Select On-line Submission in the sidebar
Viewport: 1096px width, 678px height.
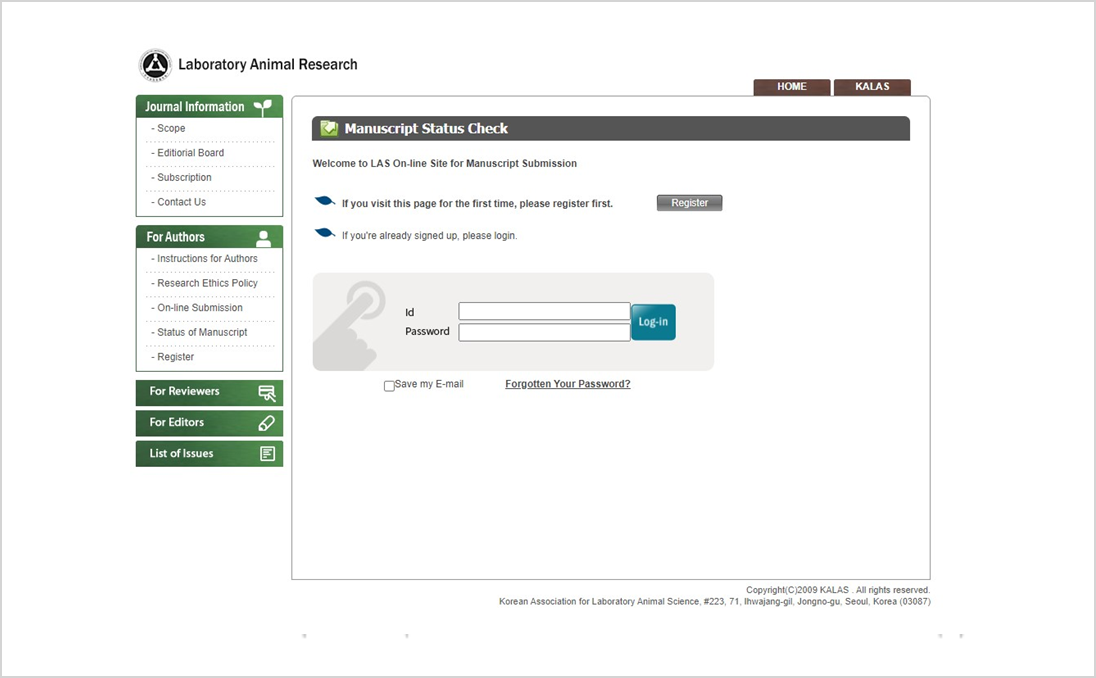(x=199, y=308)
